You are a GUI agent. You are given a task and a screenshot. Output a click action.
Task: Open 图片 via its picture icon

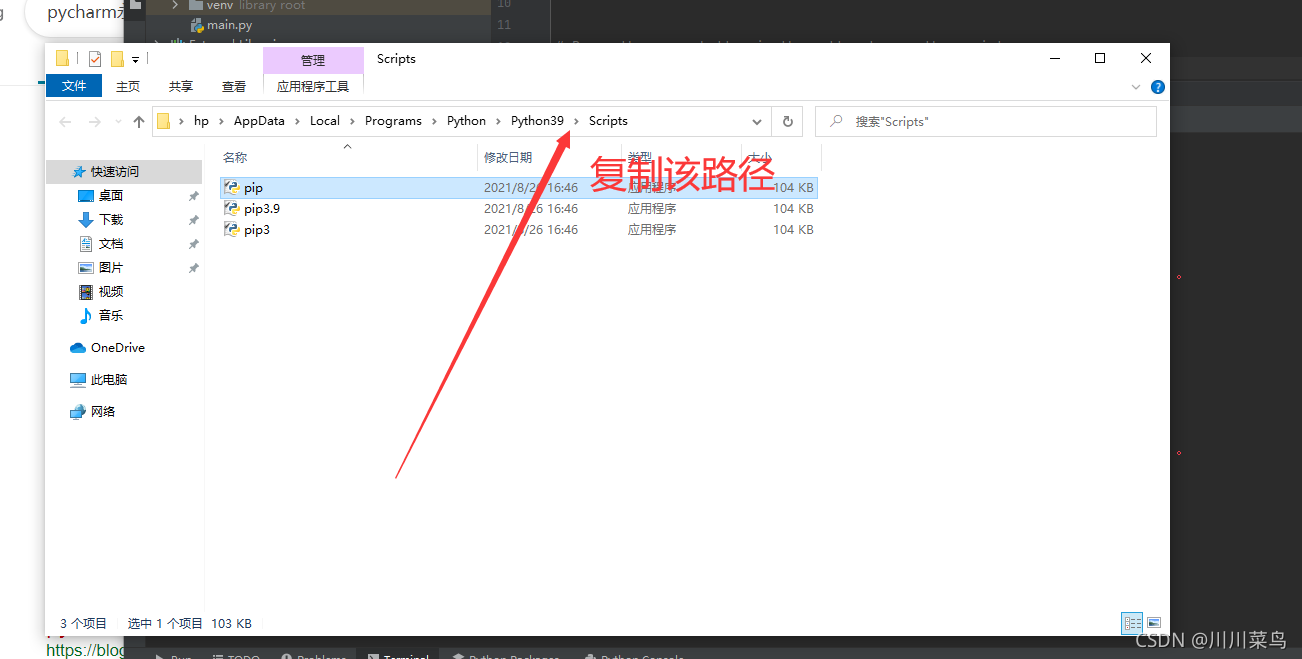click(86, 268)
